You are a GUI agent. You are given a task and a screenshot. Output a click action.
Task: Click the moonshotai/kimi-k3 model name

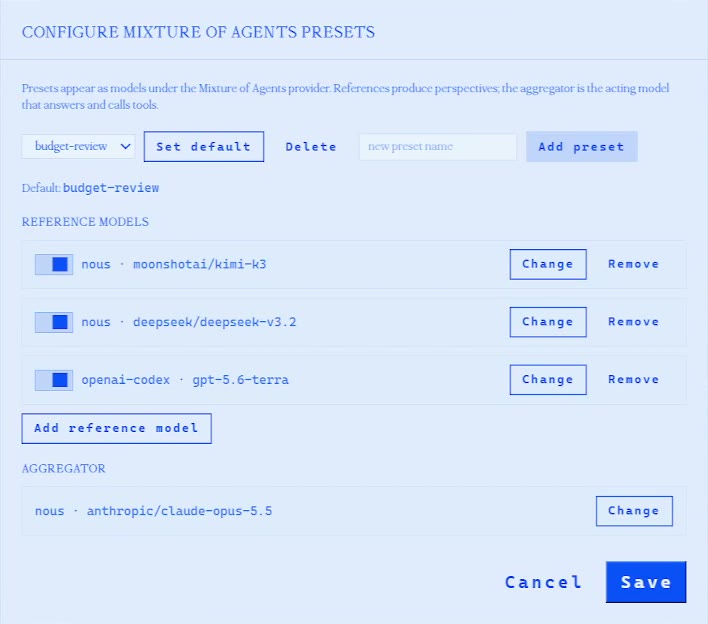point(200,264)
